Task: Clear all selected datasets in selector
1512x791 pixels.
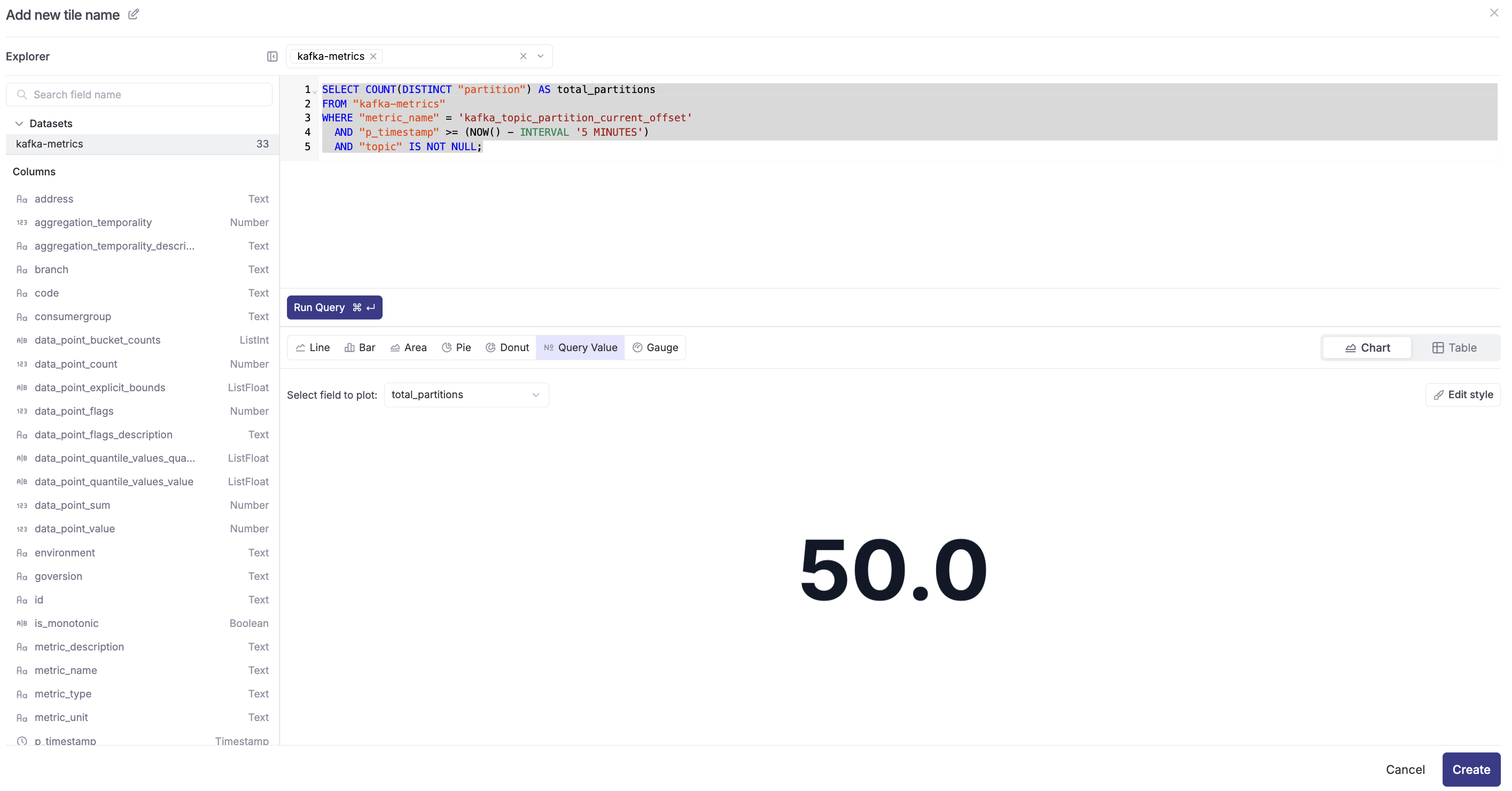Action: [x=523, y=56]
